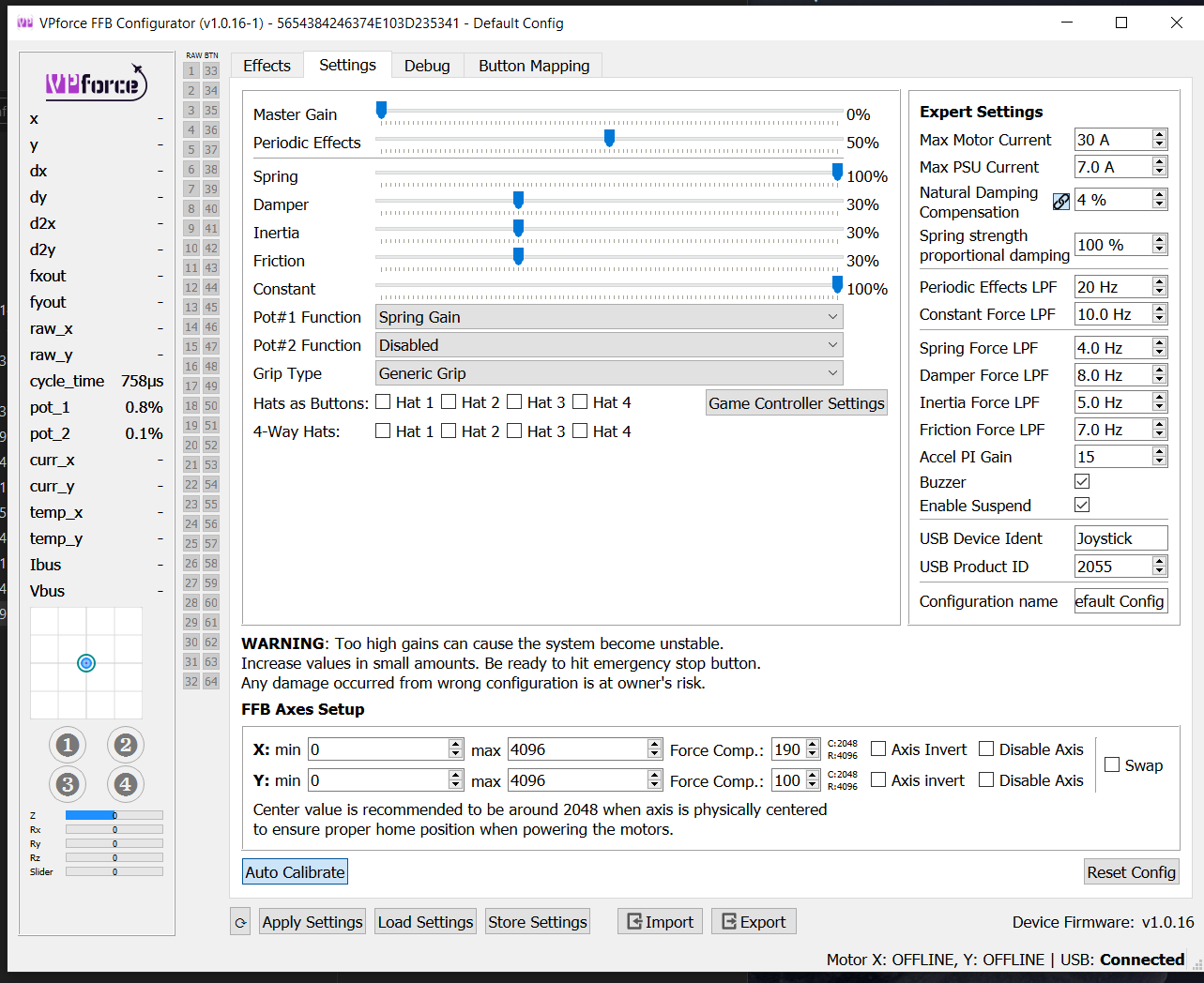Click round joystick button 2 indicator
Screen dimensions: 1204x983
[126, 746]
